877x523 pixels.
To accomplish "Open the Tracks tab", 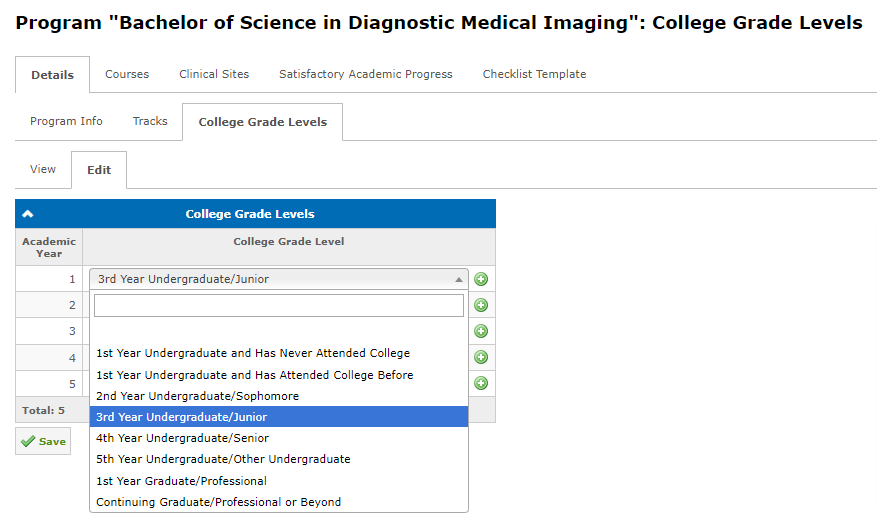I will (150, 121).
